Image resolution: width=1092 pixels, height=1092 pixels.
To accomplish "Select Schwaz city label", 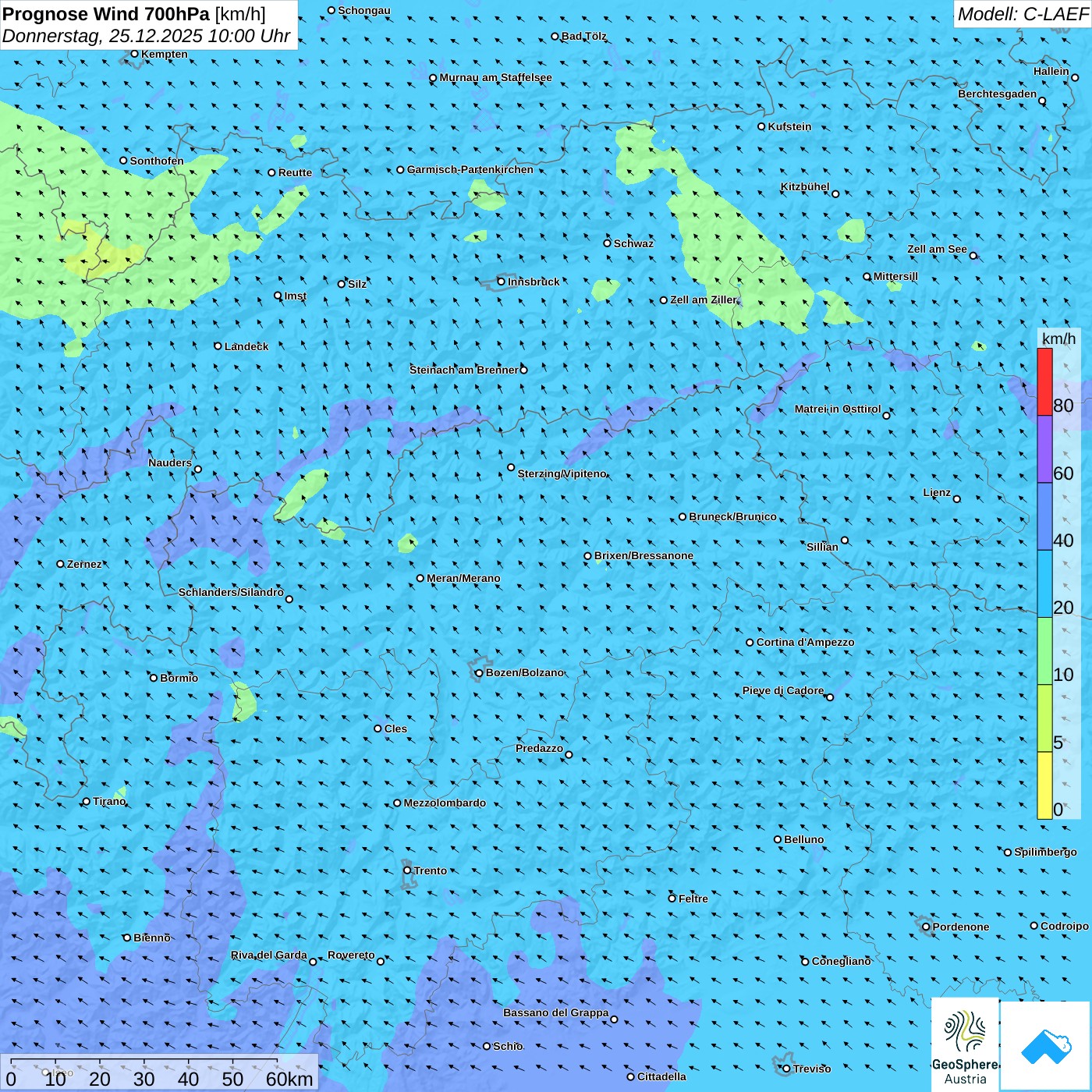I will point(633,243).
